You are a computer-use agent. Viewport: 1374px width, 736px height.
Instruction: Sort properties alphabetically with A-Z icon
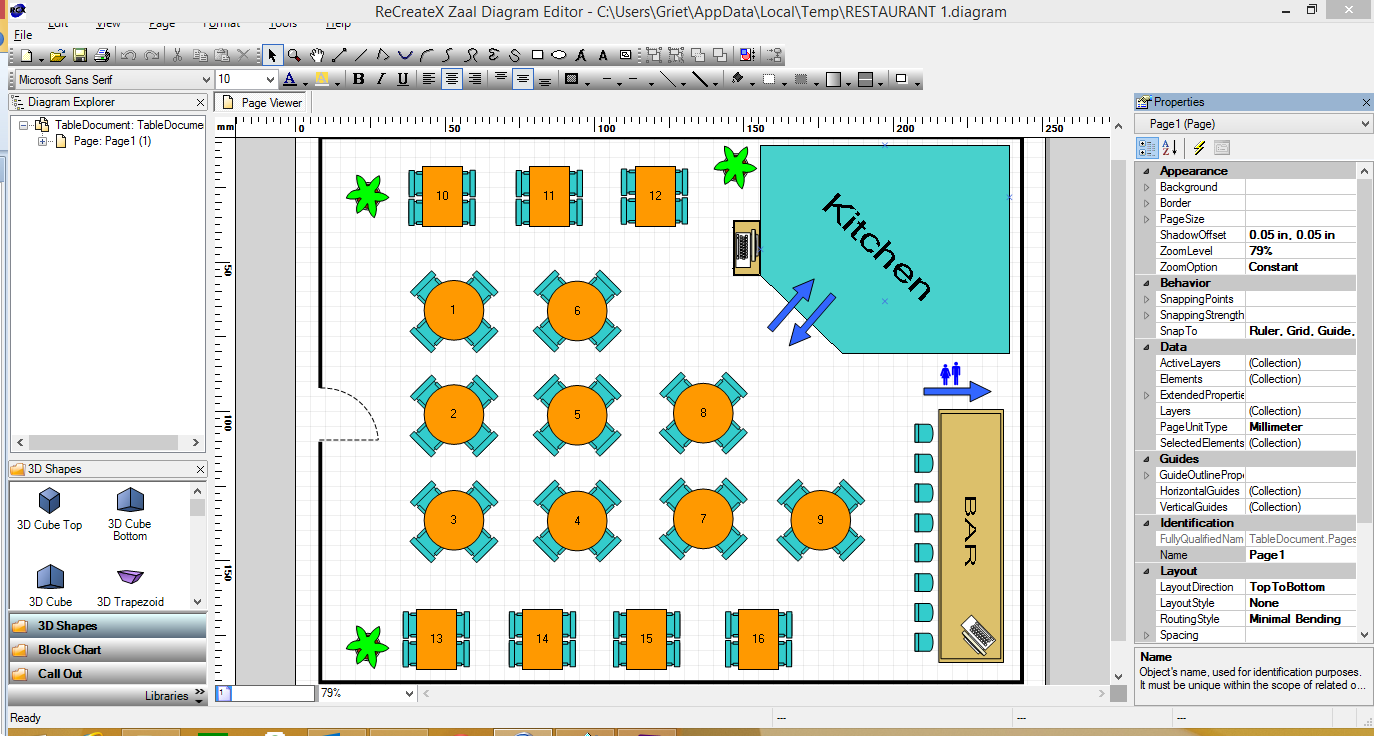[1169, 148]
